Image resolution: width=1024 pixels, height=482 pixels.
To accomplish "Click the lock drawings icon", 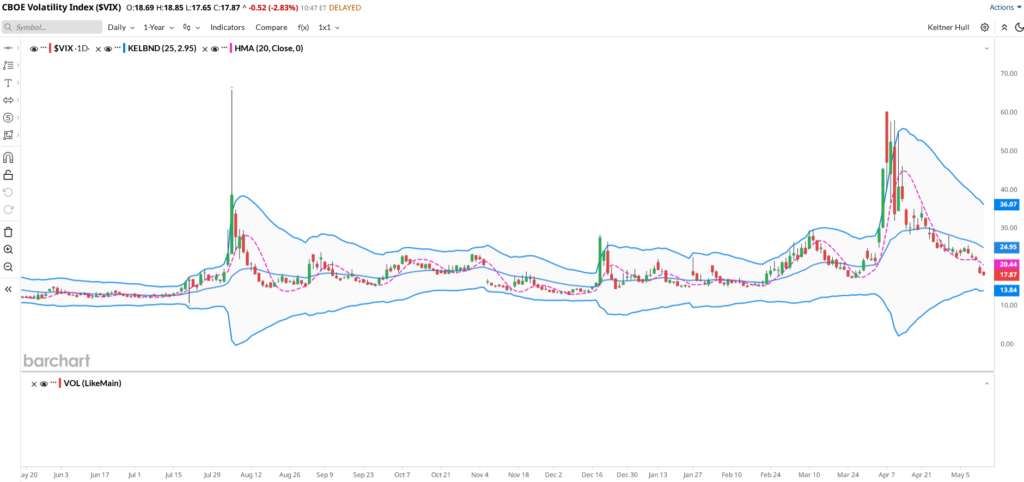I will [8, 175].
